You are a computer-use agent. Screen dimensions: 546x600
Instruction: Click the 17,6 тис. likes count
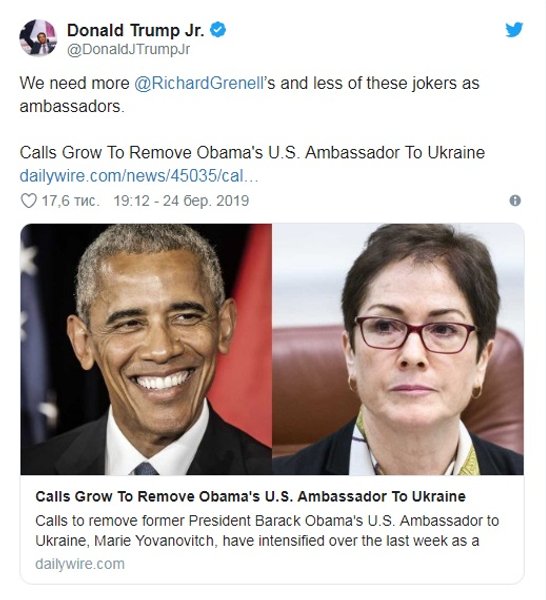70,201
